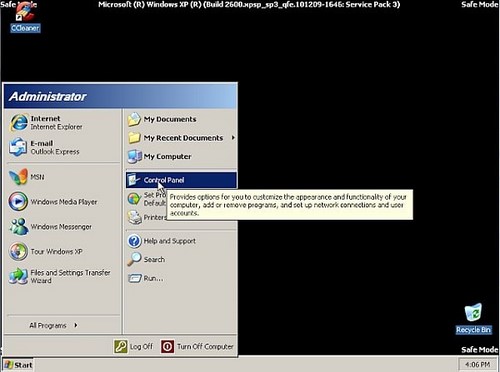Viewport: 500px width, 372px height.
Task: Click the Recycle Bin text label on desktop
Action: (x=473, y=330)
